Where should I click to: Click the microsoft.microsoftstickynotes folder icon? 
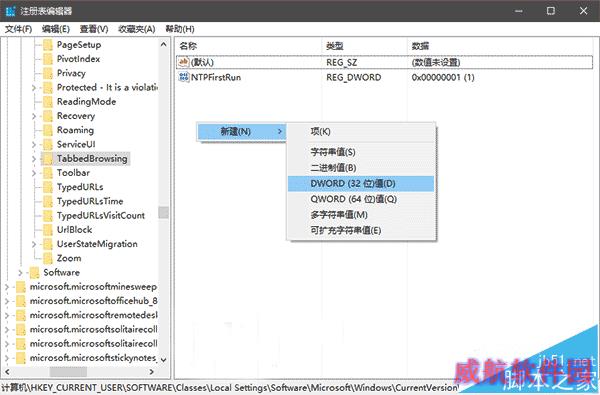click(20, 358)
